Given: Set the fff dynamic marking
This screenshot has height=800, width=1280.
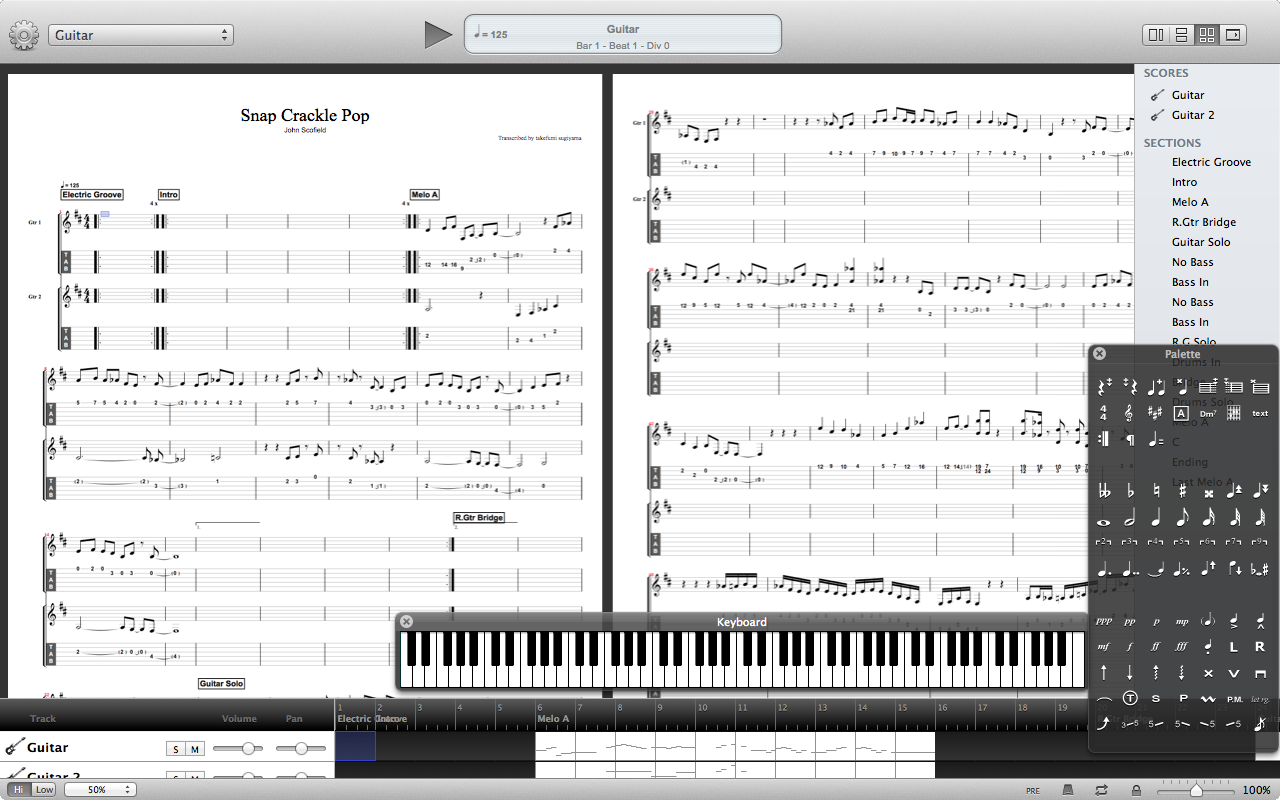Looking at the screenshot, I should click(x=1182, y=647).
